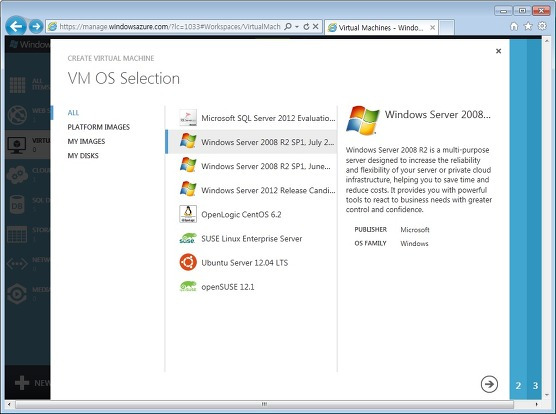Click the SQL Server 2012 Evaluation icon
Viewport: 556px width, 414px height.
click(188, 118)
